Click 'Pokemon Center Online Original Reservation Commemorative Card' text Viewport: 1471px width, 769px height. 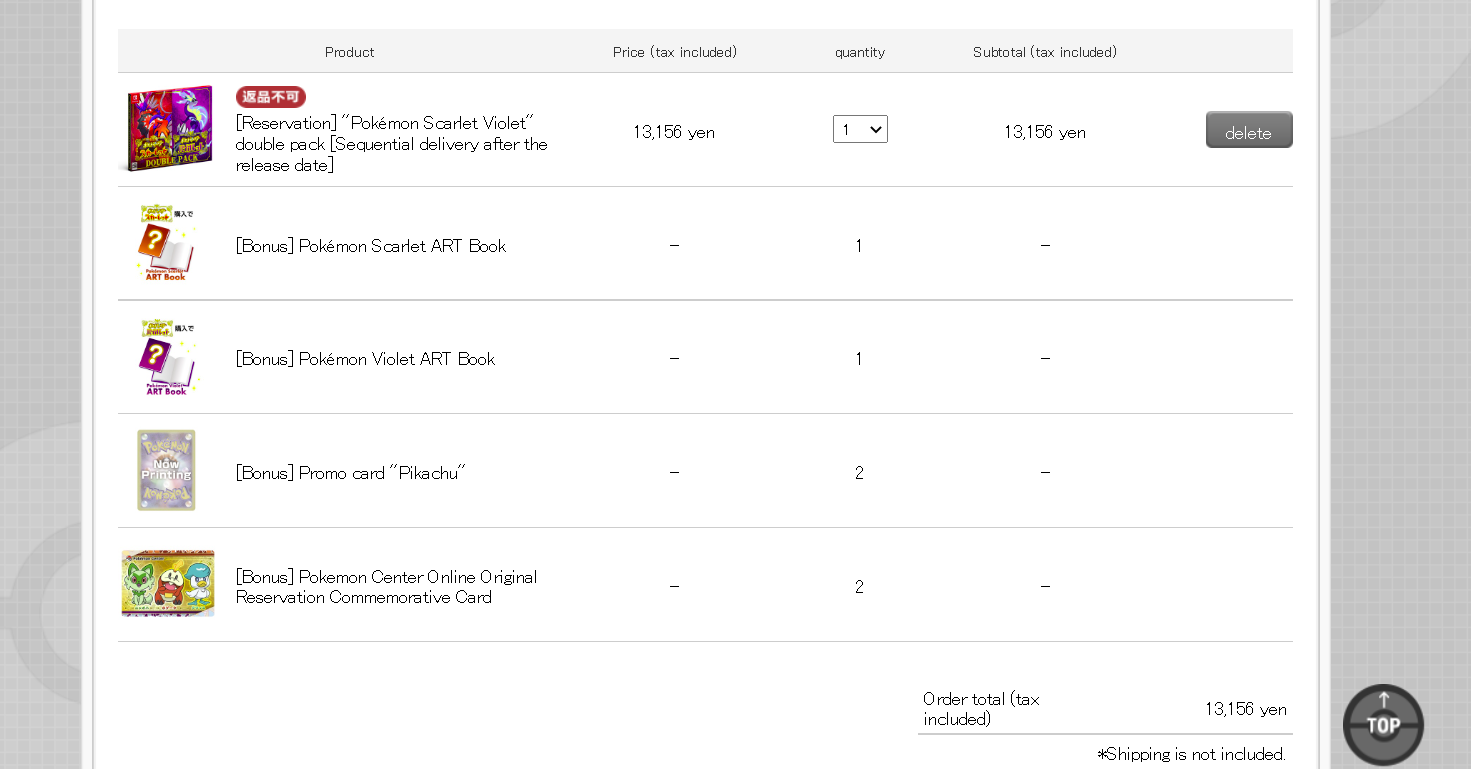386,587
